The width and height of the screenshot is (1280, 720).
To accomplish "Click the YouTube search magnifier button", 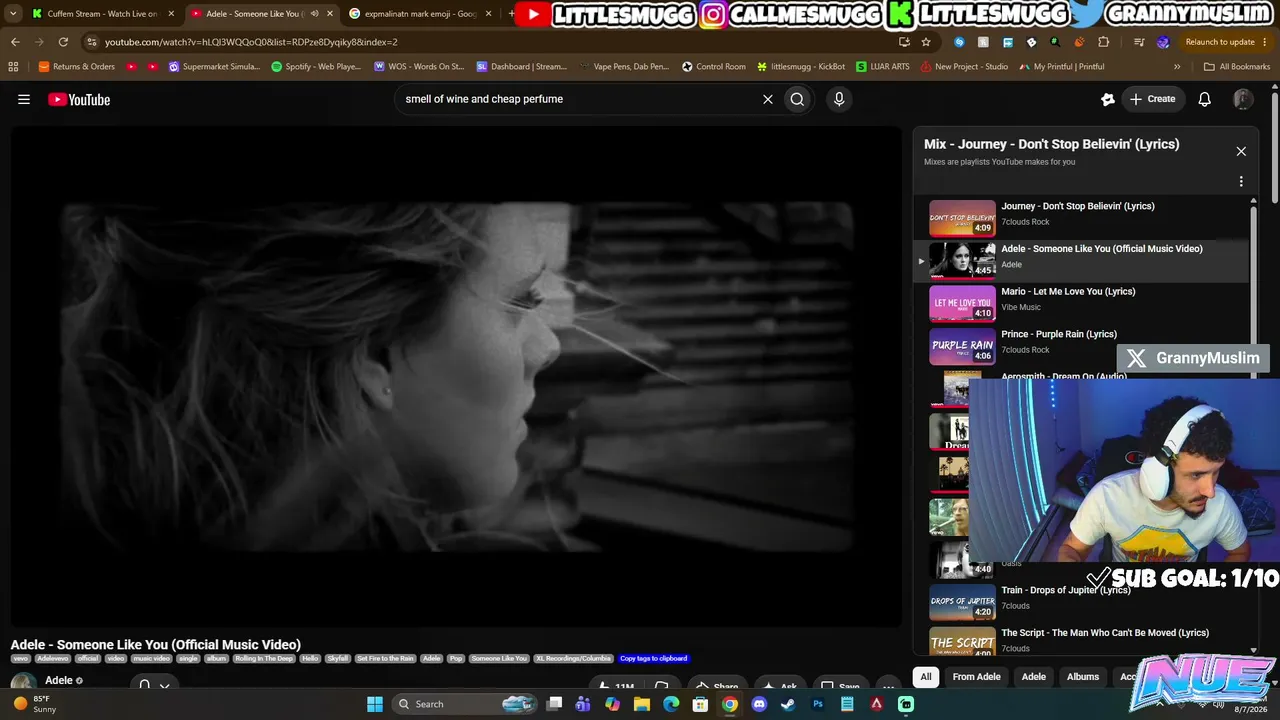I will (797, 99).
